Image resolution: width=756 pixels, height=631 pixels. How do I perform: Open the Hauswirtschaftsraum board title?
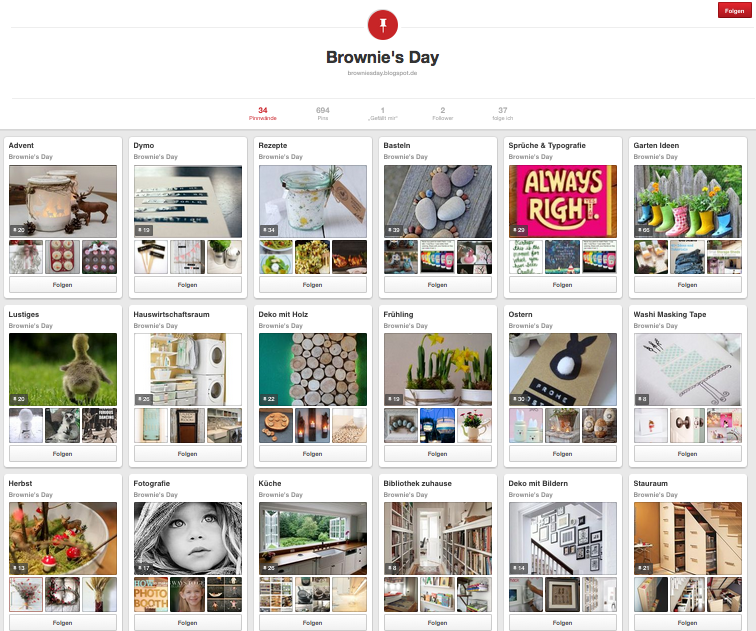pos(171,314)
